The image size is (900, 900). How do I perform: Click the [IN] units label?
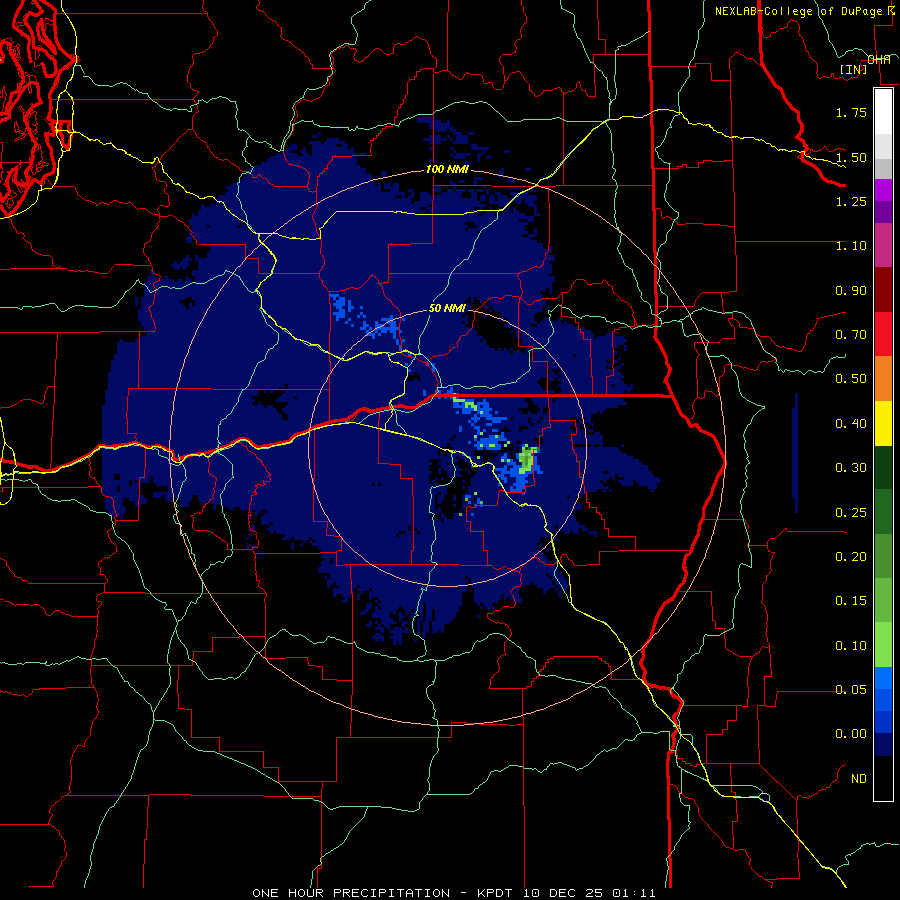click(854, 69)
